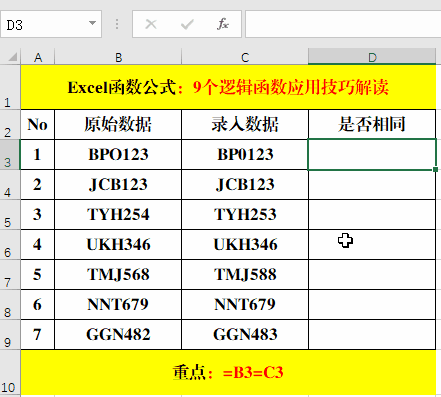Expand the Name Box dropdown arrow
This screenshot has width=441, height=397.
92,23
